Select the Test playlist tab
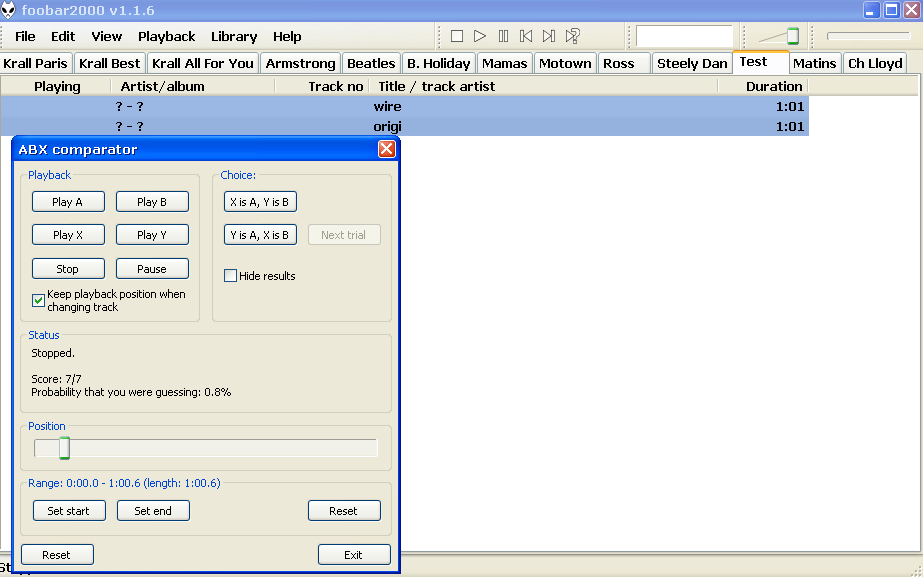 point(760,62)
